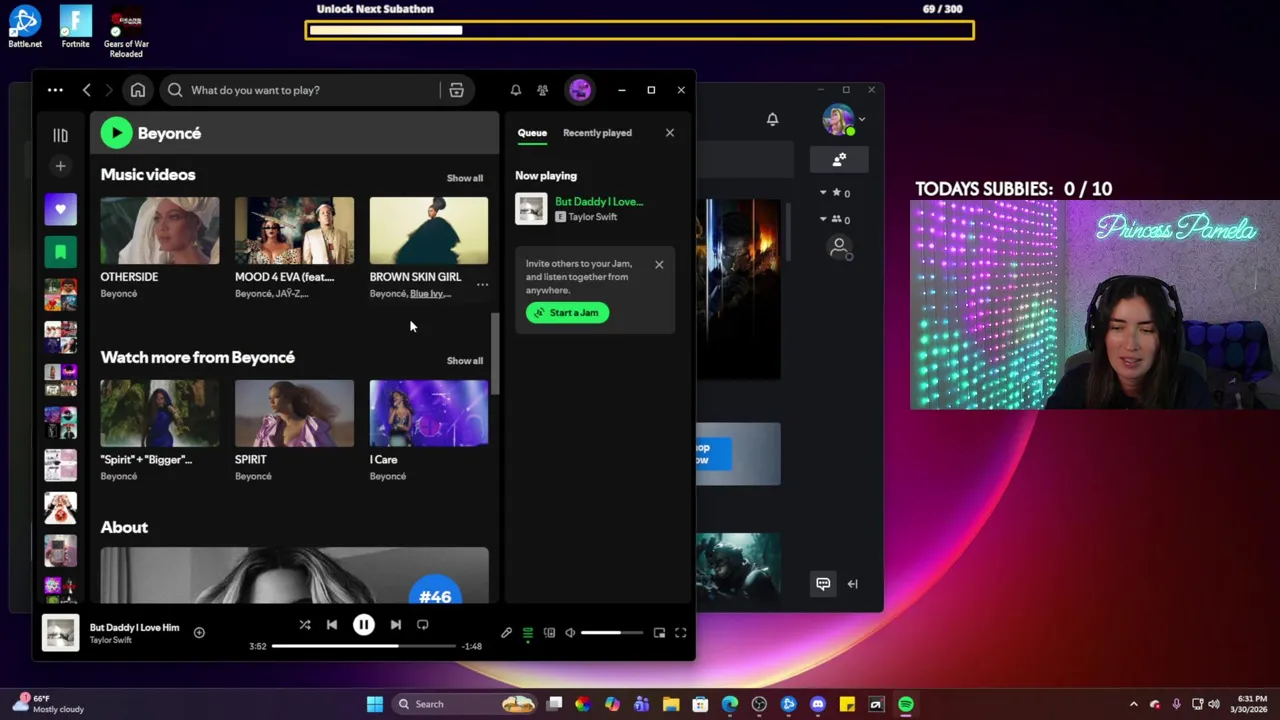Play Beyoncé with the green play button

coord(116,133)
